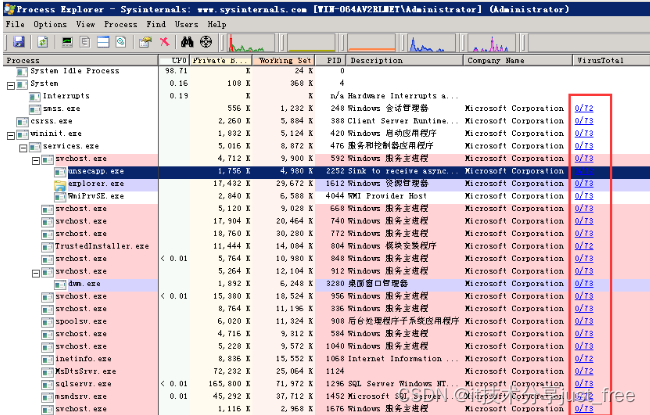Open VirusTotal link for explorer.exe
The image size is (650, 415).
584,184
